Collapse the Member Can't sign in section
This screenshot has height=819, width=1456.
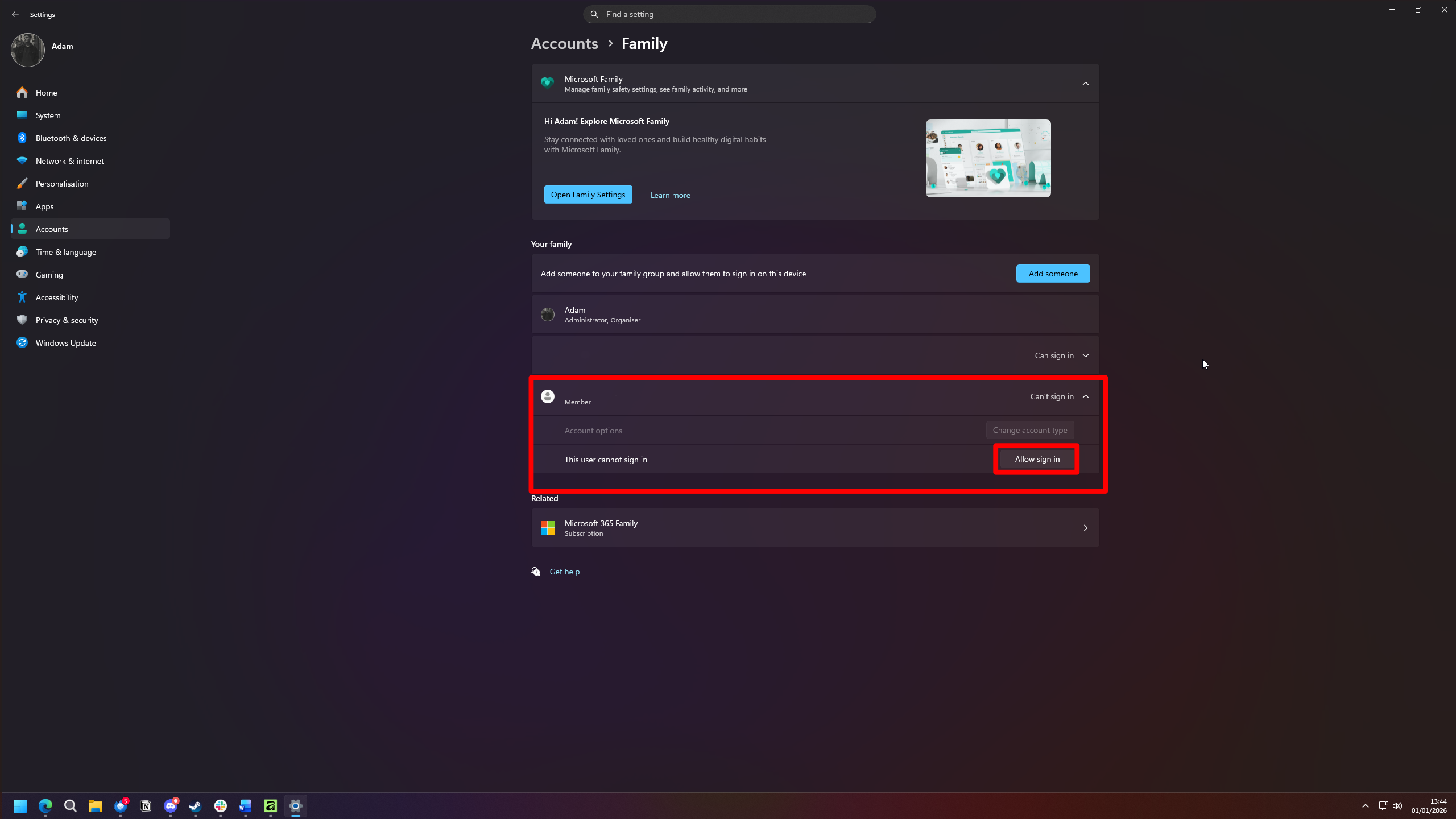pos(1085,396)
